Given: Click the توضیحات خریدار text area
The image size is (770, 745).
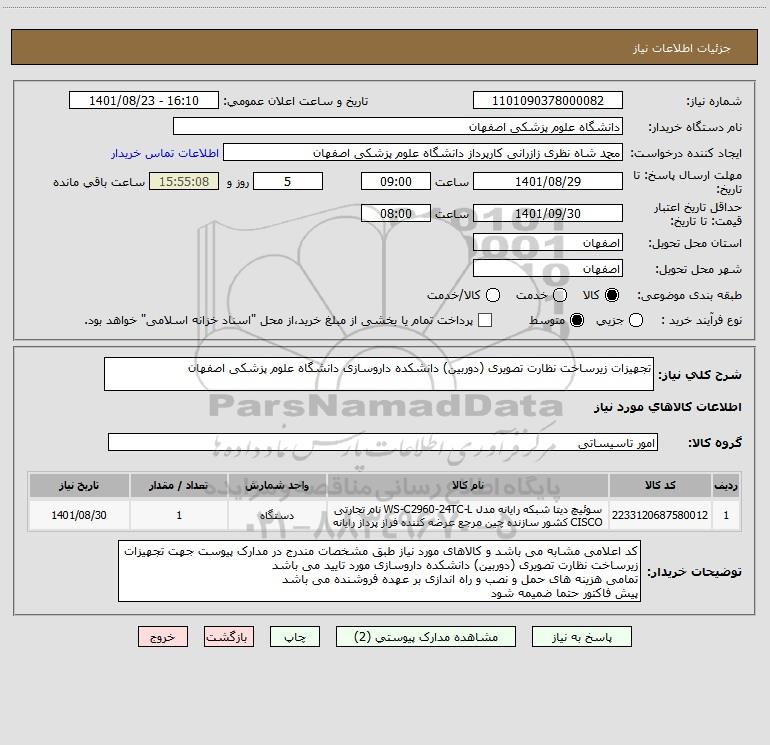Looking at the screenshot, I should (380, 571).
